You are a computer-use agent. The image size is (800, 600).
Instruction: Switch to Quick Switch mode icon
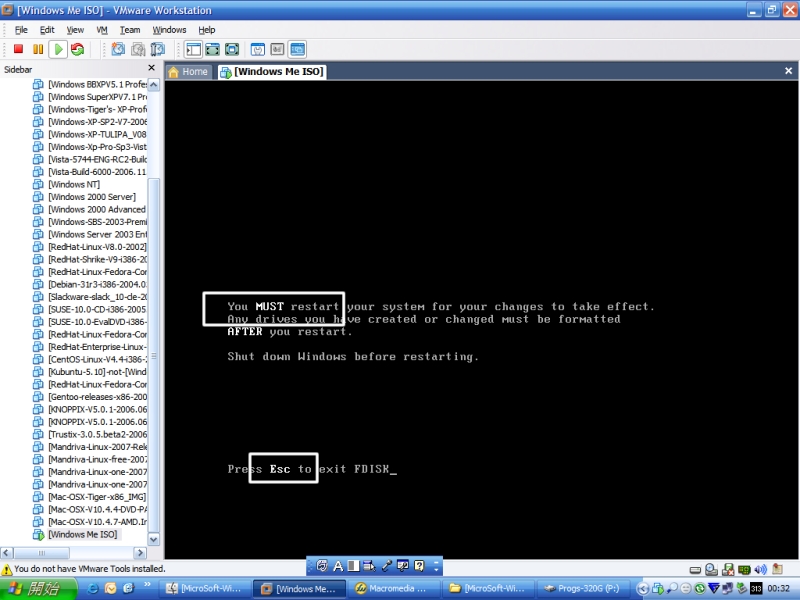[x=212, y=49]
